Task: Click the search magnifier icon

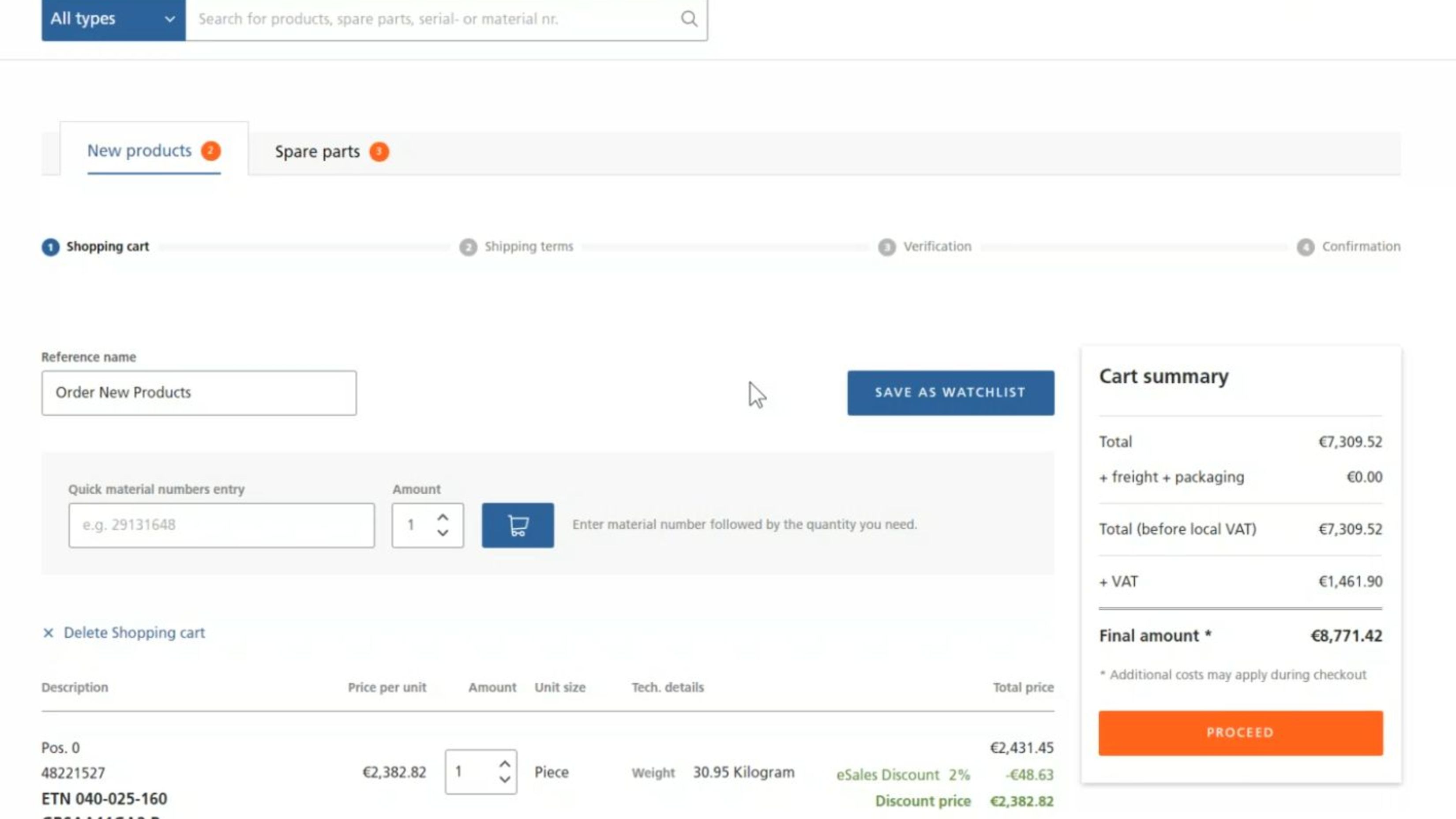Action: (688, 19)
